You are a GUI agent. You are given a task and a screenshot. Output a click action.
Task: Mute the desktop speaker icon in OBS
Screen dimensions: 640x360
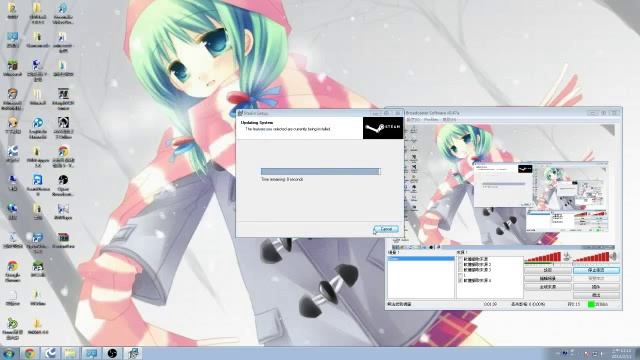pos(613,257)
